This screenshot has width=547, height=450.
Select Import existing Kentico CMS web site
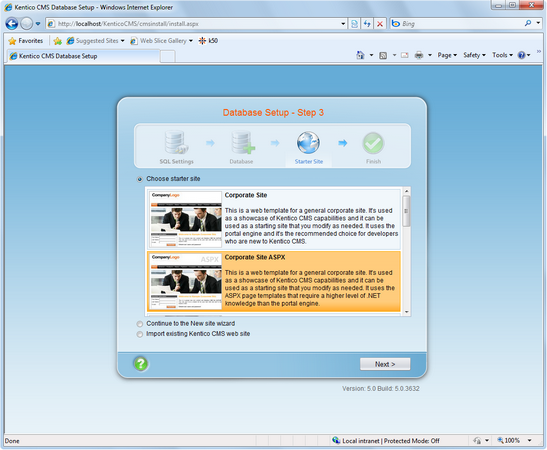click(x=140, y=334)
